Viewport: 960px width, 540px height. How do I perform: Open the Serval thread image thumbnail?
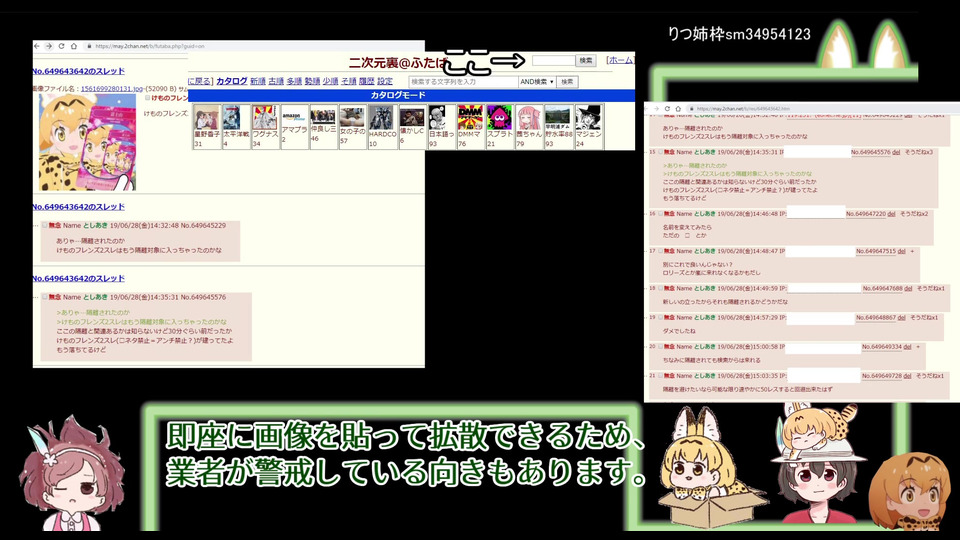point(88,142)
